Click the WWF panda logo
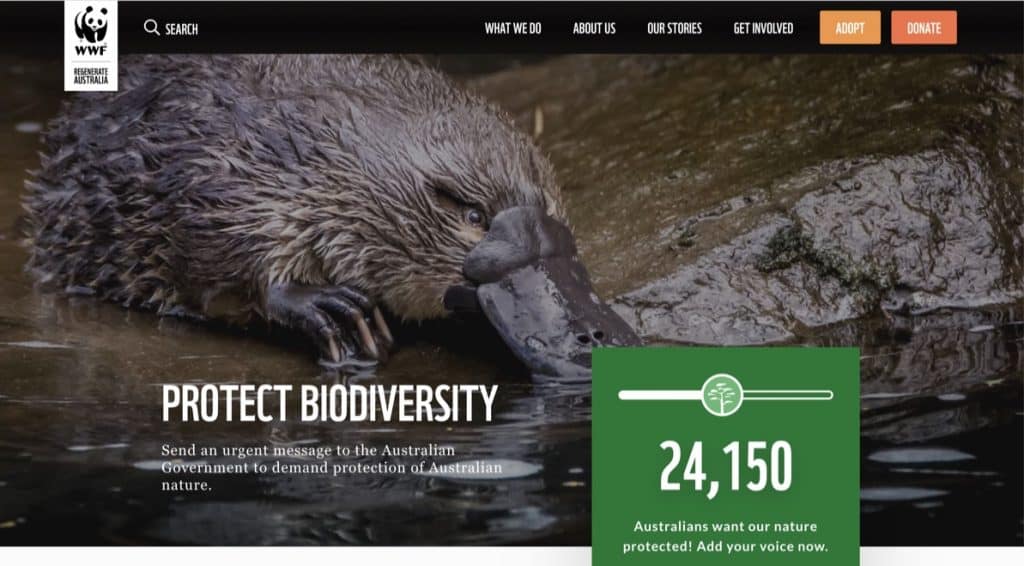 pos(91,31)
